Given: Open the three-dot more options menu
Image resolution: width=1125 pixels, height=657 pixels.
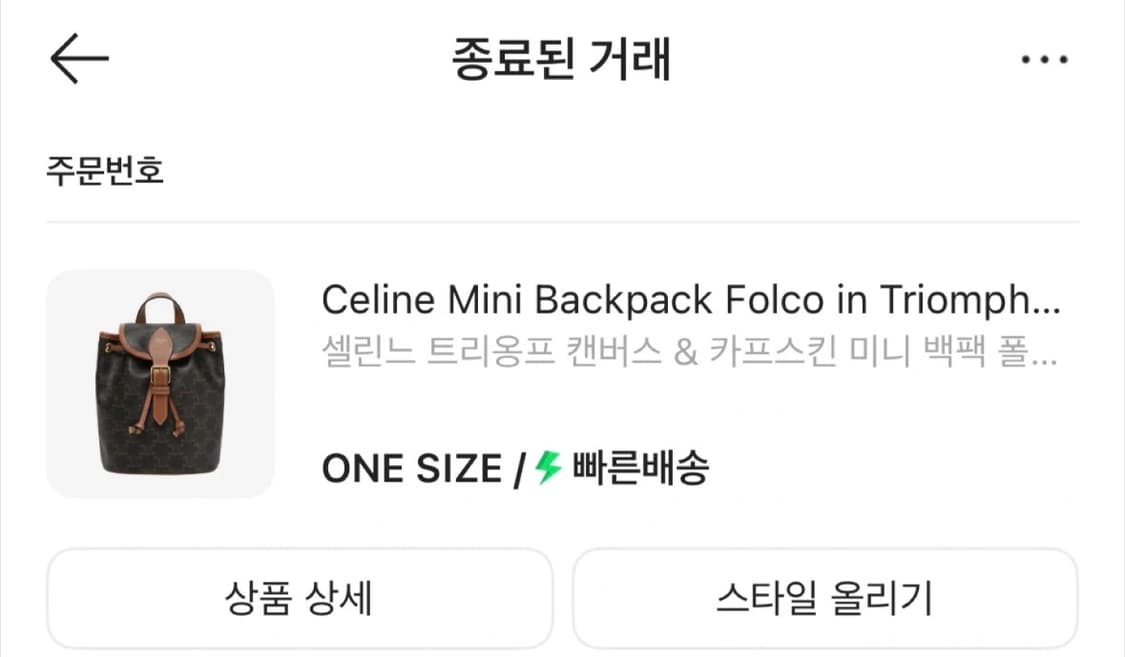Looking at the screenshot, I should [x=1044, y=60].
